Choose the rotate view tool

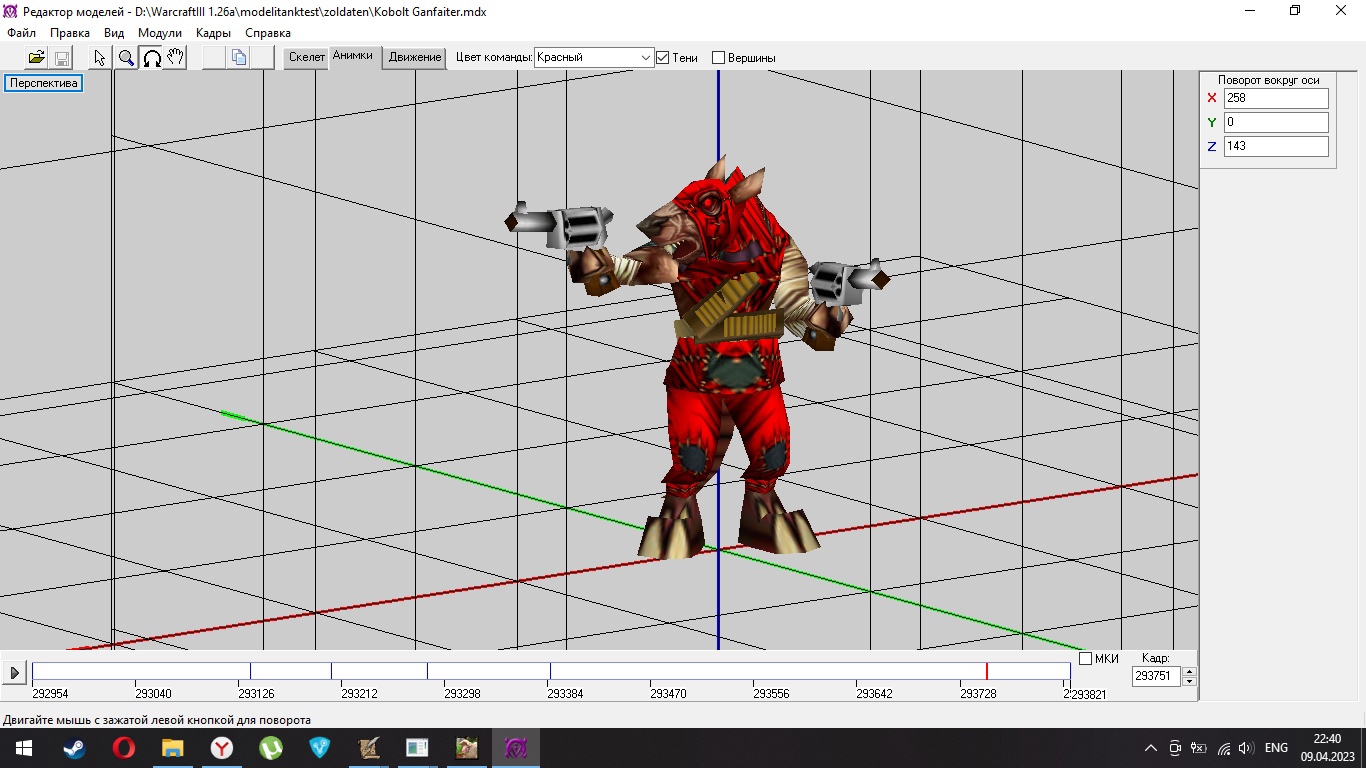[x=151, y=58]
